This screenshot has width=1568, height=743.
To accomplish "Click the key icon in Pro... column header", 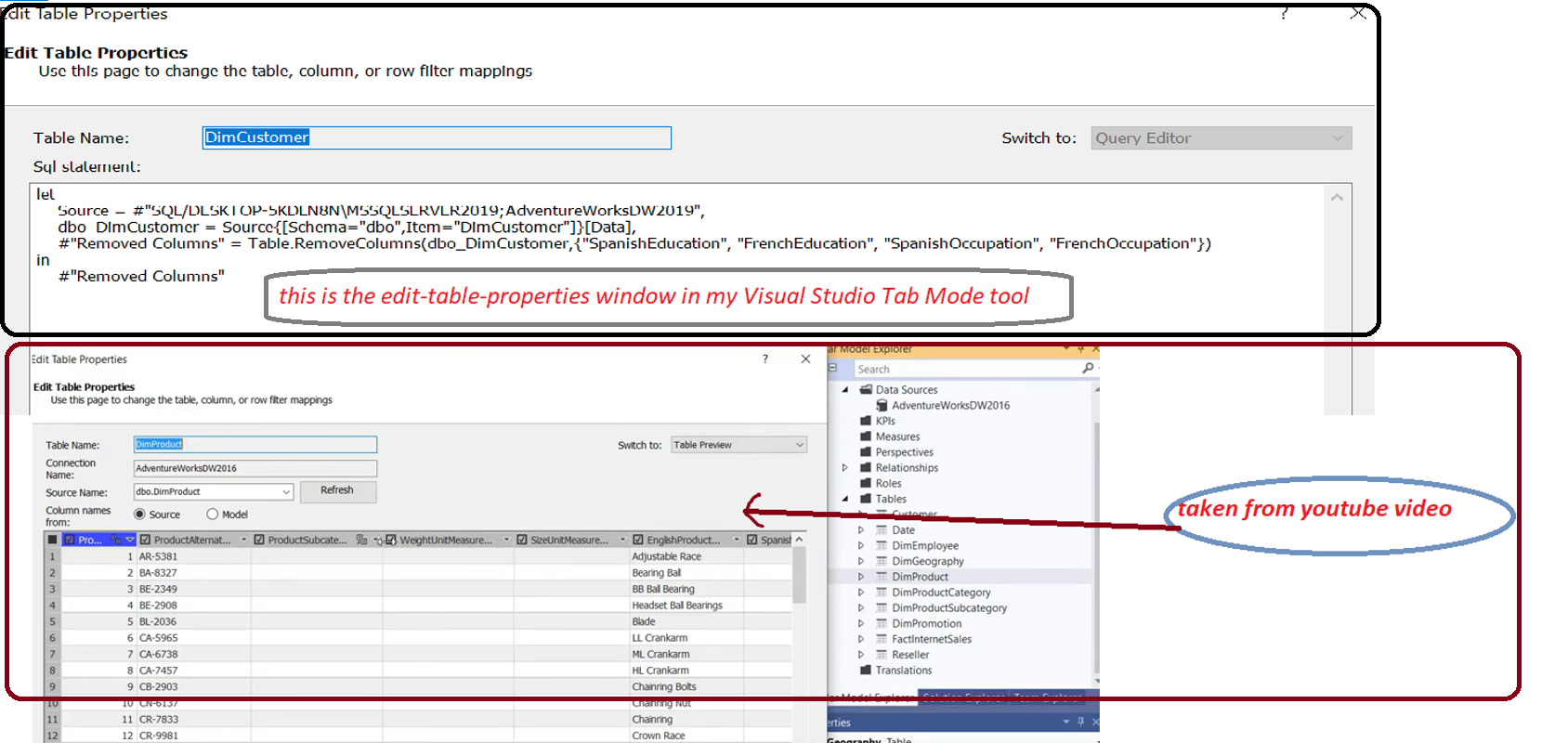I will coord(116,540).
